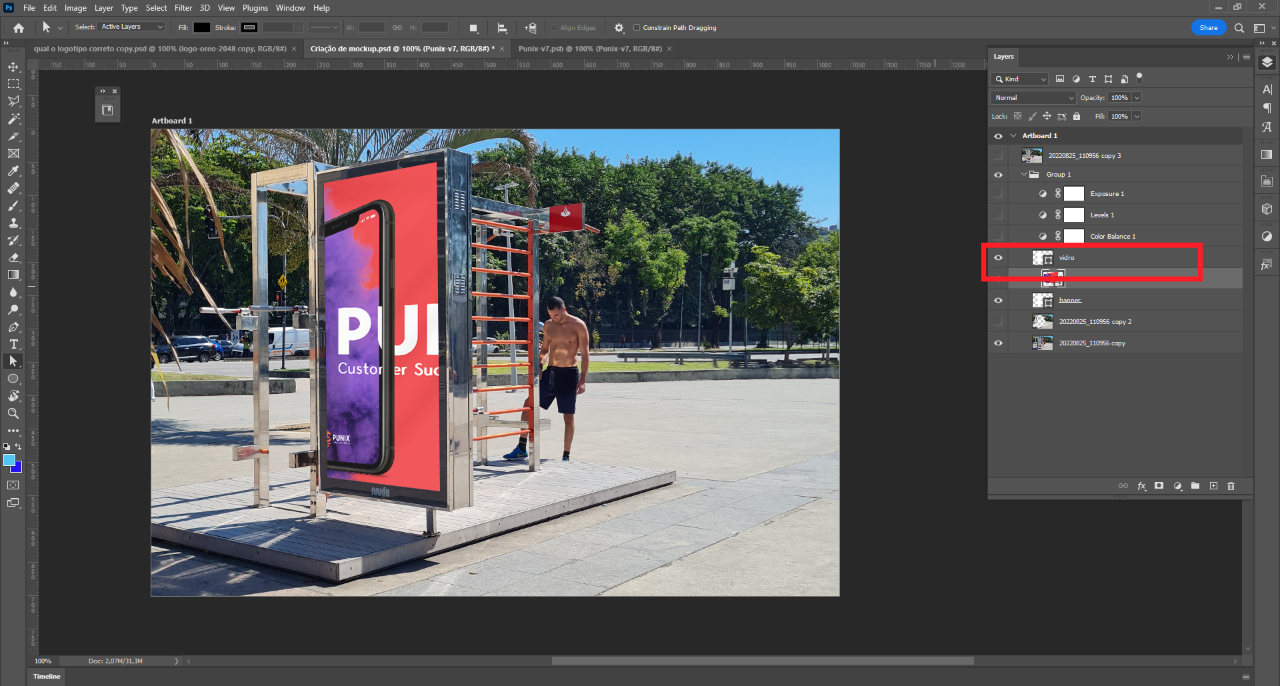Screen dimensions: 1280x686
Task: Toggle Artboard 1 visibility eye
Action: [x=998, y=136]
